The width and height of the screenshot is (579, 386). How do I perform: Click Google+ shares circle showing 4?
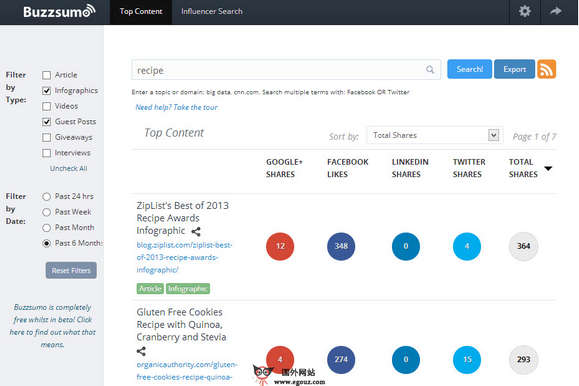pyautogui.click(x=280, y=359)
